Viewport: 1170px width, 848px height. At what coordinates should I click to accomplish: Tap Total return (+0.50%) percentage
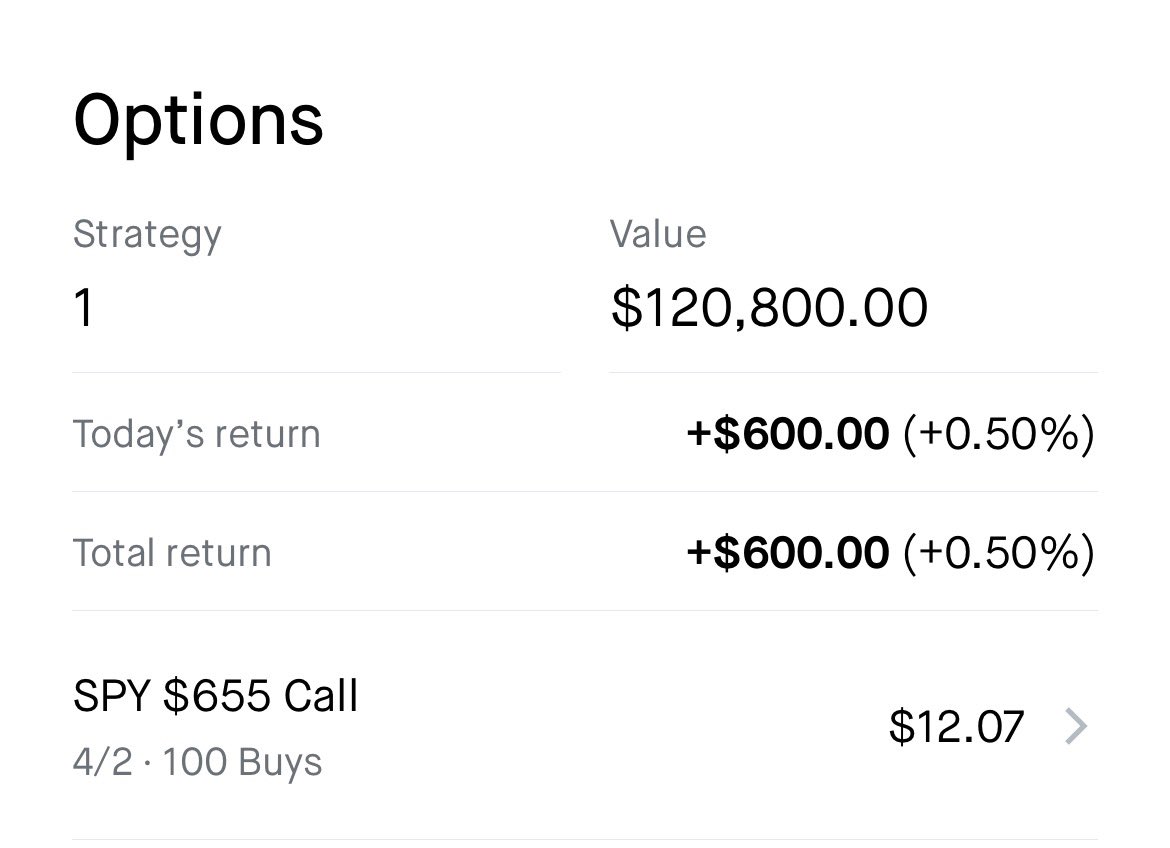(x=998, y=553)
